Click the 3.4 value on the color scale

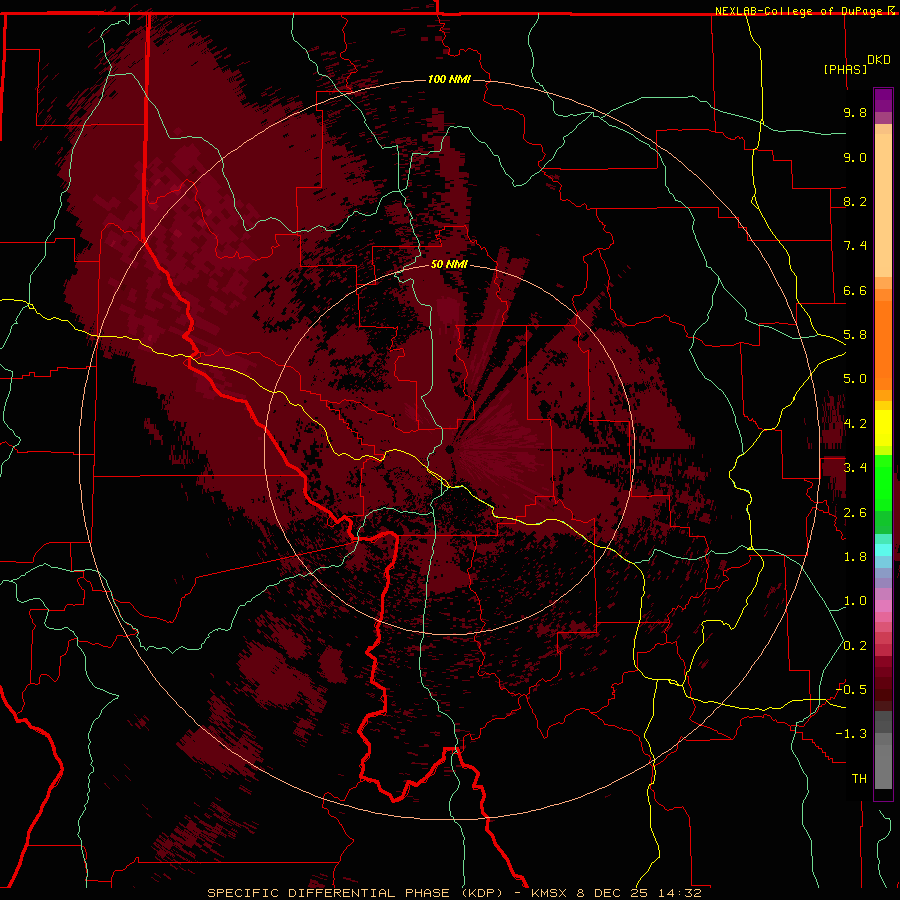(855, 468)
